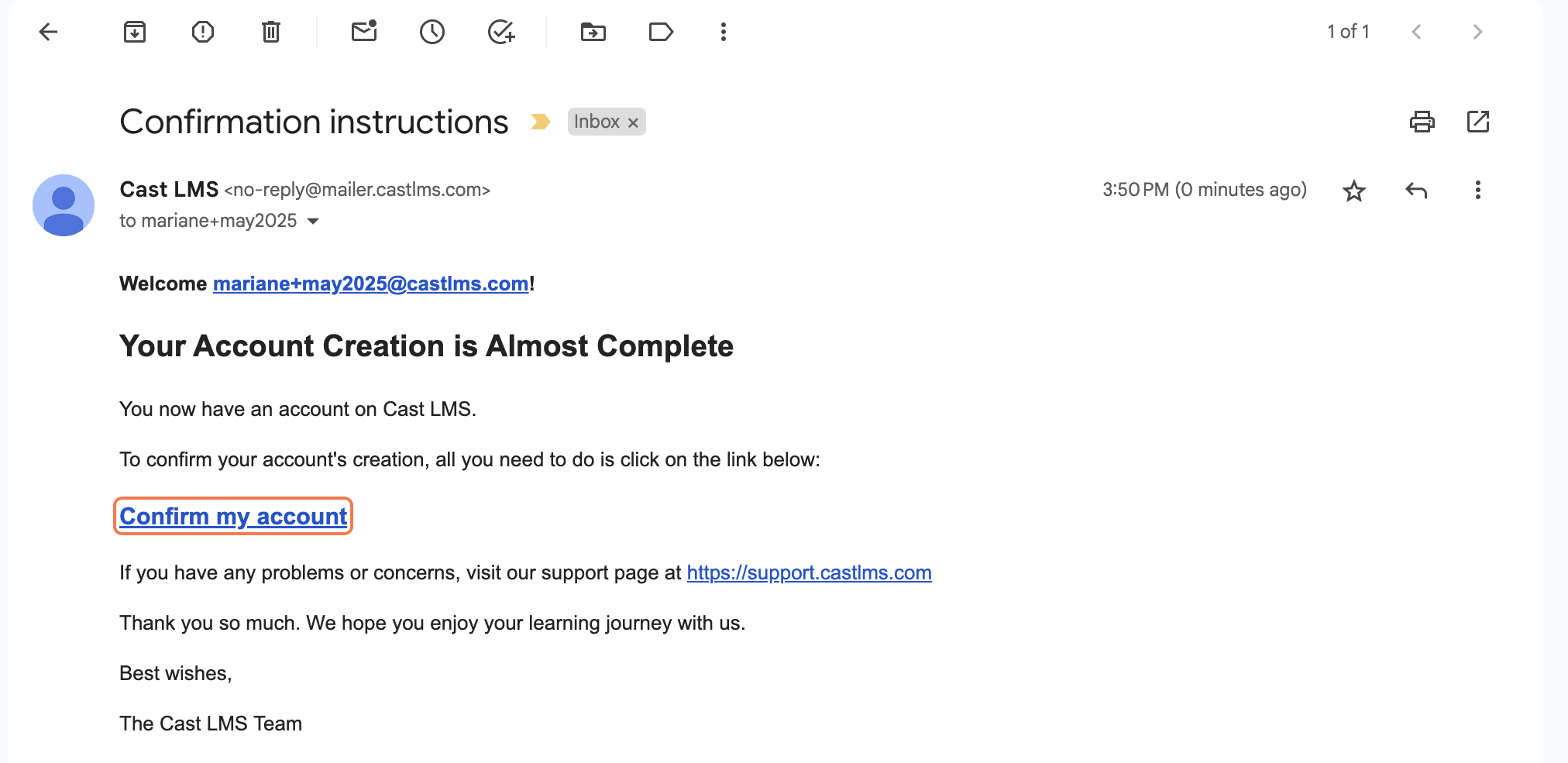Open message More options three-dot menu
1568x763 pixels.
point(1478,191)
